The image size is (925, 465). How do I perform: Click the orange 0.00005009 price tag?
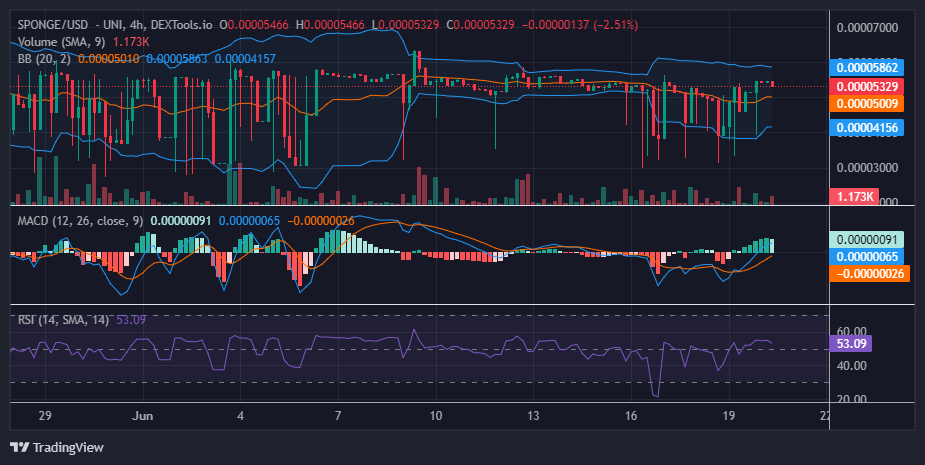click(x=867, y=104)
